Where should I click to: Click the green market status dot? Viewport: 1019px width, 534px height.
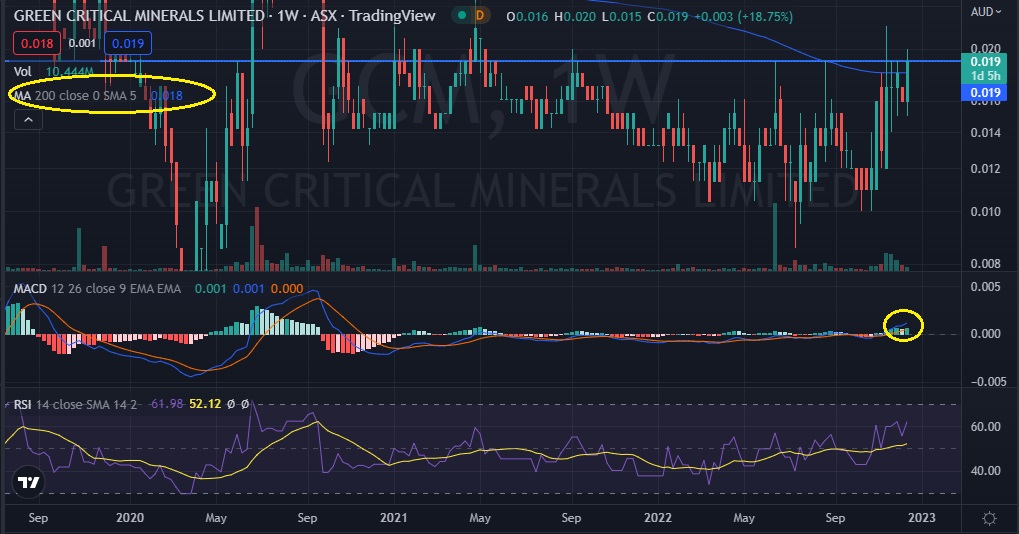point(461,16)
